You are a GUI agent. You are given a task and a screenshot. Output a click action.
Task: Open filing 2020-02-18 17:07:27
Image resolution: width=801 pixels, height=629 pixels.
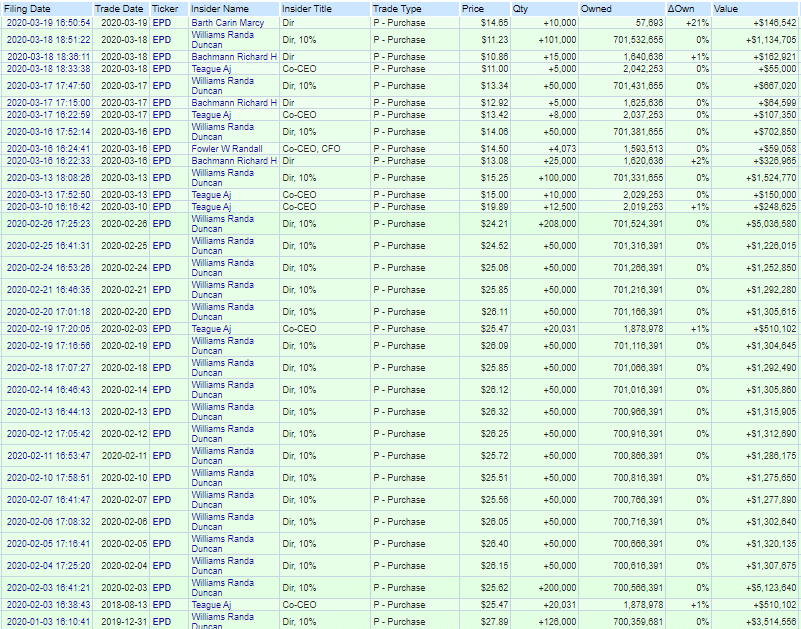49,368
